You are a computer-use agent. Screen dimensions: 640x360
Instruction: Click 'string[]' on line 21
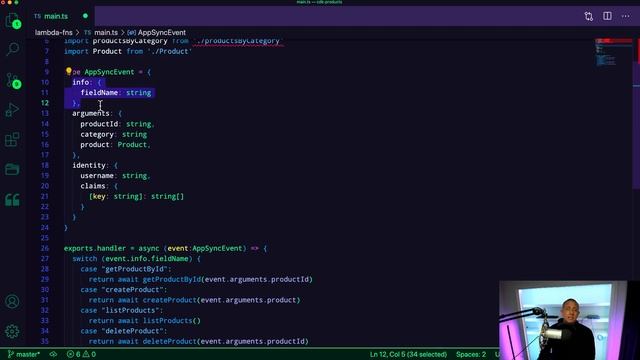click(167, 196)
